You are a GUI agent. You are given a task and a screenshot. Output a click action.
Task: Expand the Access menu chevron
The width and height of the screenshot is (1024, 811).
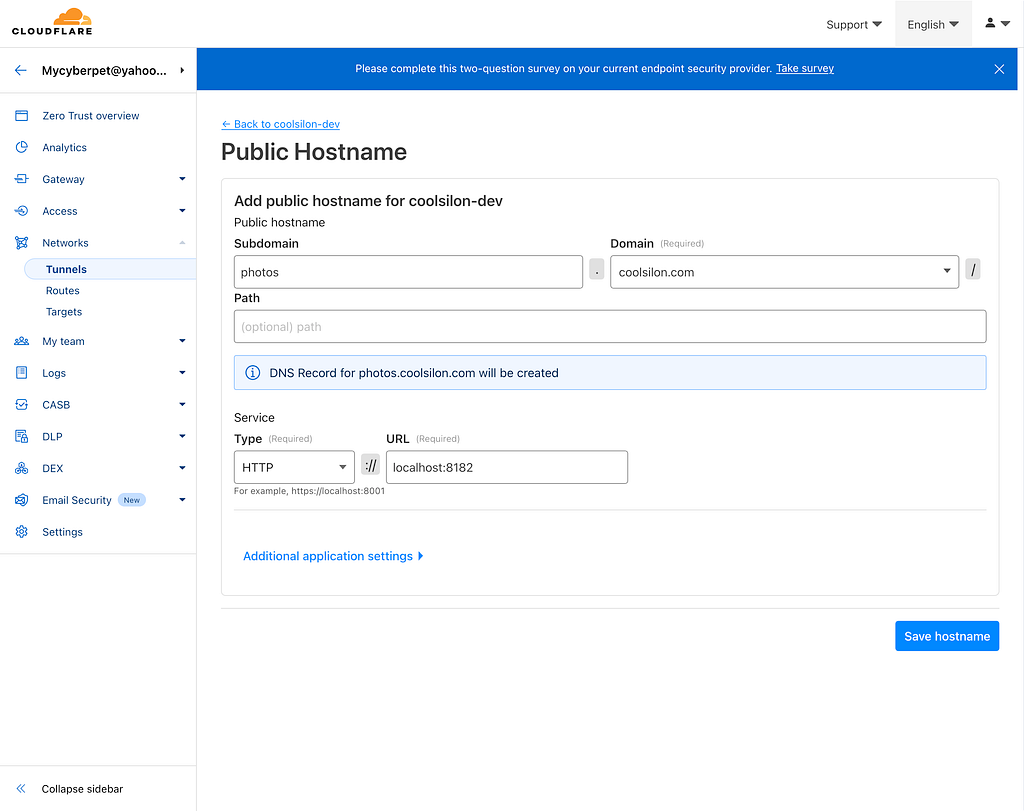(x=182, y=211)
